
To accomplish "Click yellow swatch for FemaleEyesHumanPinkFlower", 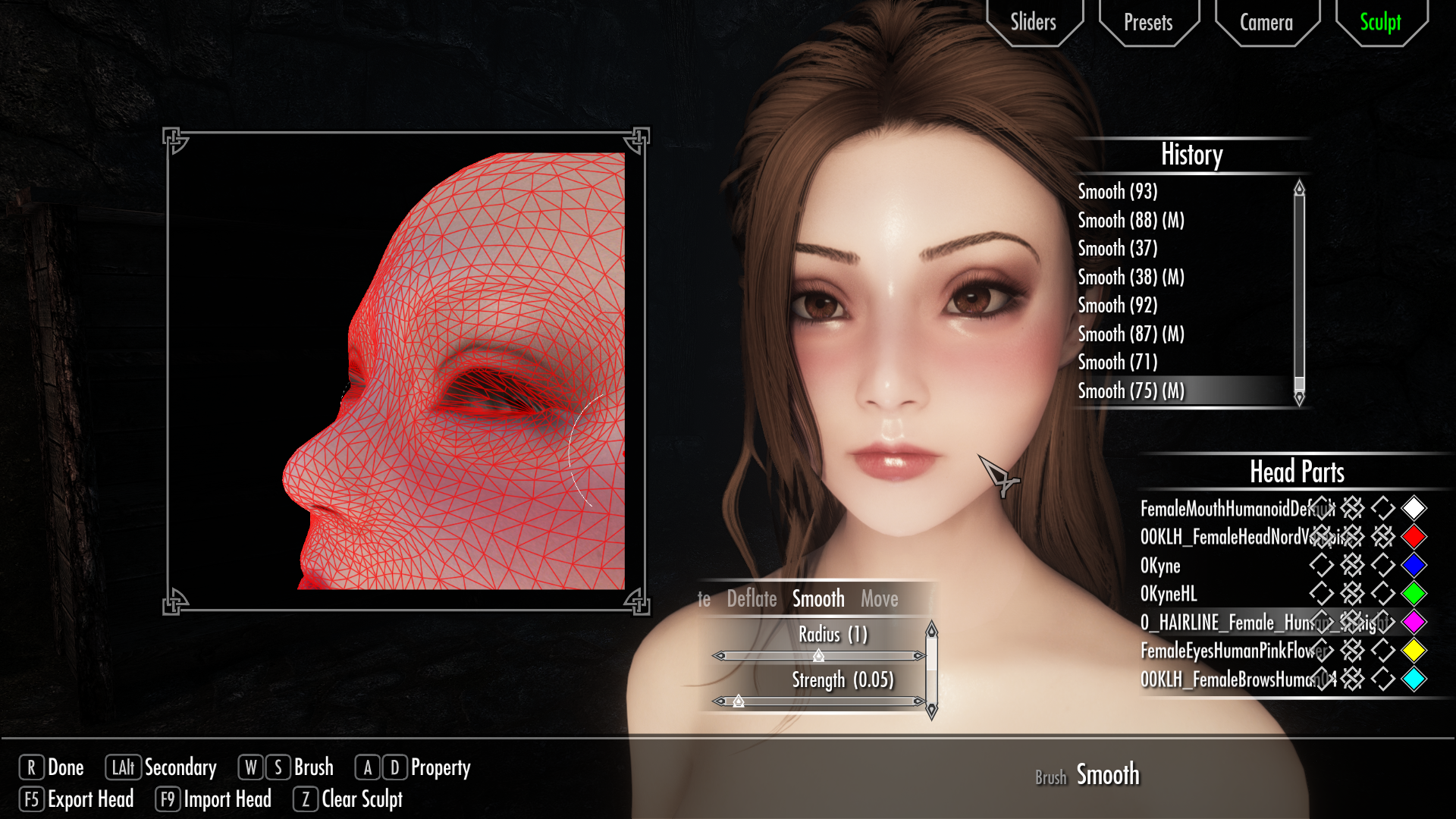I will [x=1414, y=651].
